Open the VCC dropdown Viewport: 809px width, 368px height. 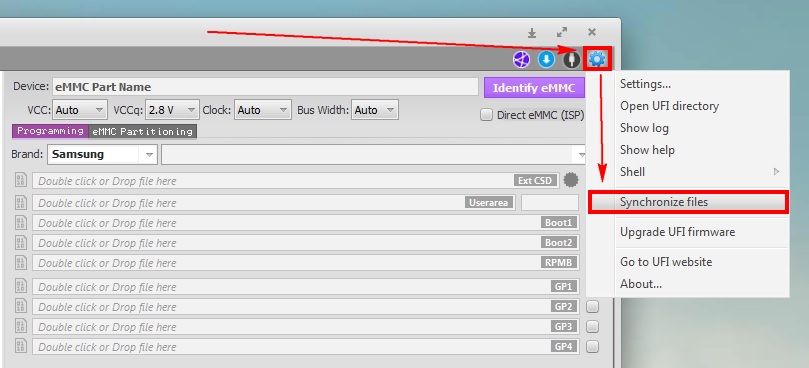80,110
